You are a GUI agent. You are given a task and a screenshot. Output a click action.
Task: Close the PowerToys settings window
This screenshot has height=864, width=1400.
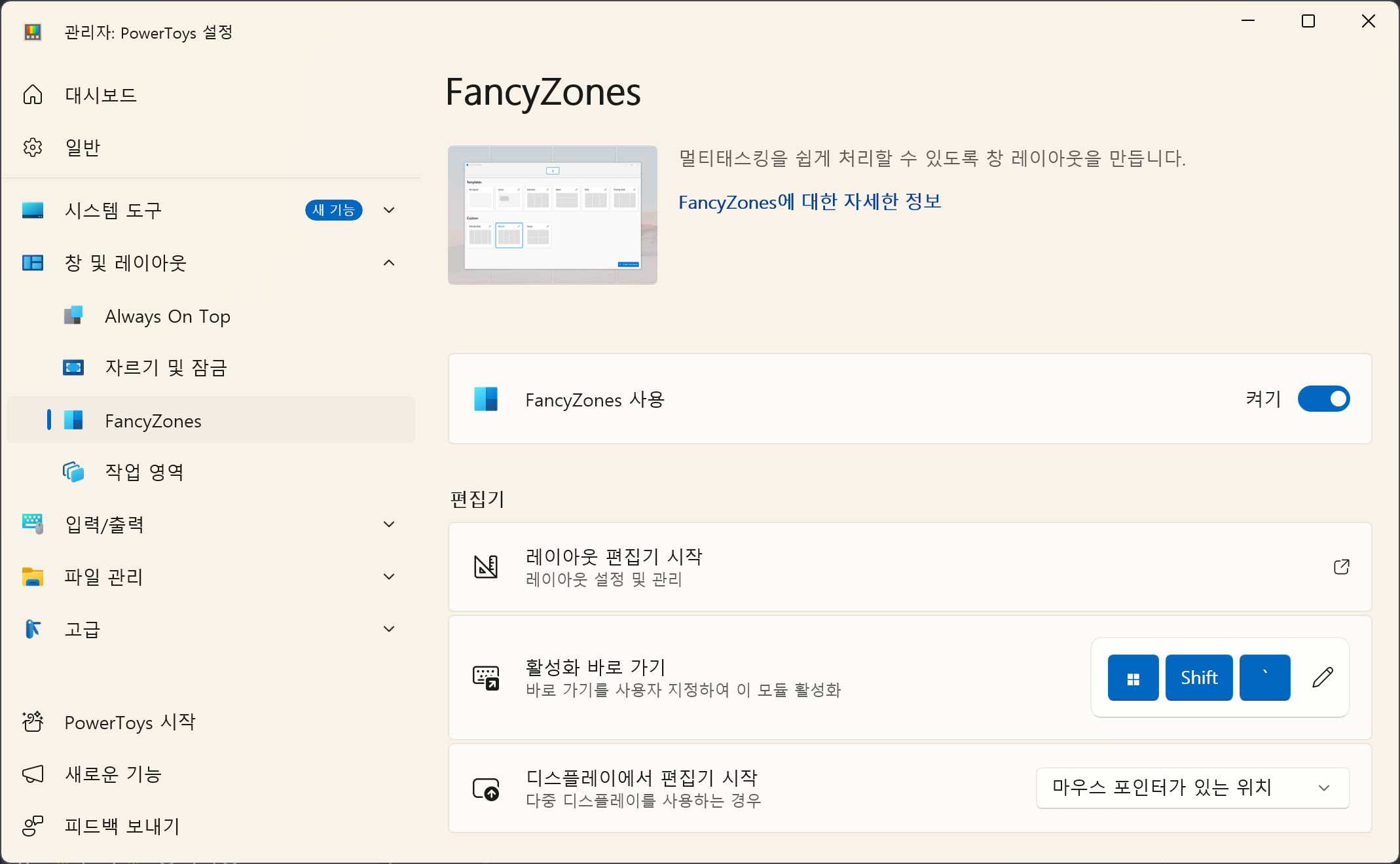pyautogui.click(x=1369, y=21)
